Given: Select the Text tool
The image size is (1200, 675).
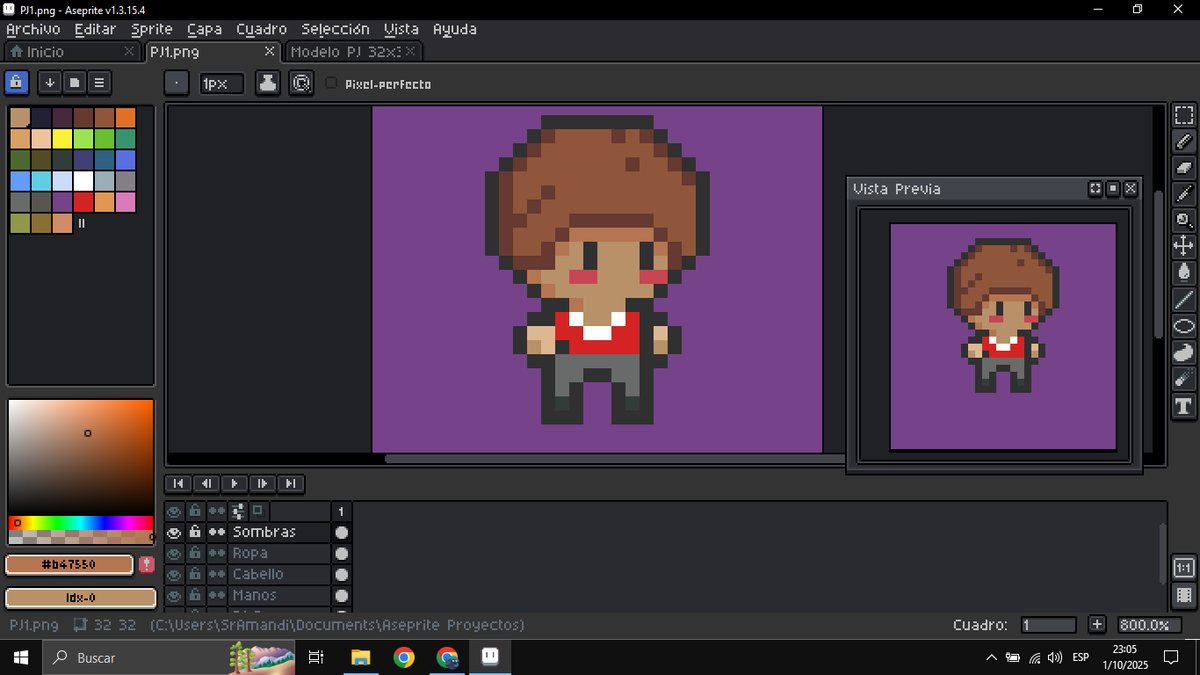Looking at the screenshot, I should pos(1184,405).
